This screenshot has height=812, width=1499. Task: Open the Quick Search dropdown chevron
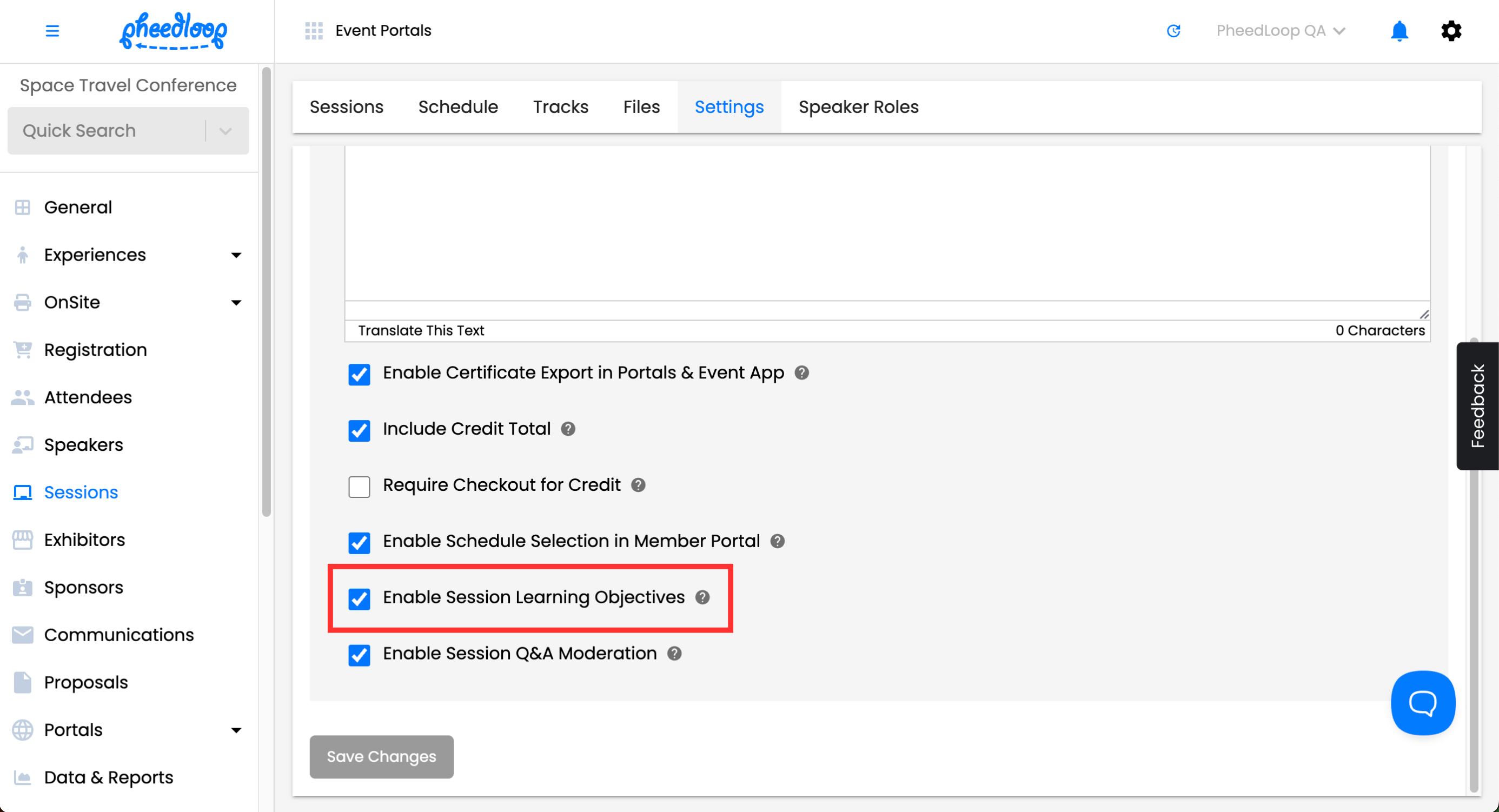coord(225,131)
